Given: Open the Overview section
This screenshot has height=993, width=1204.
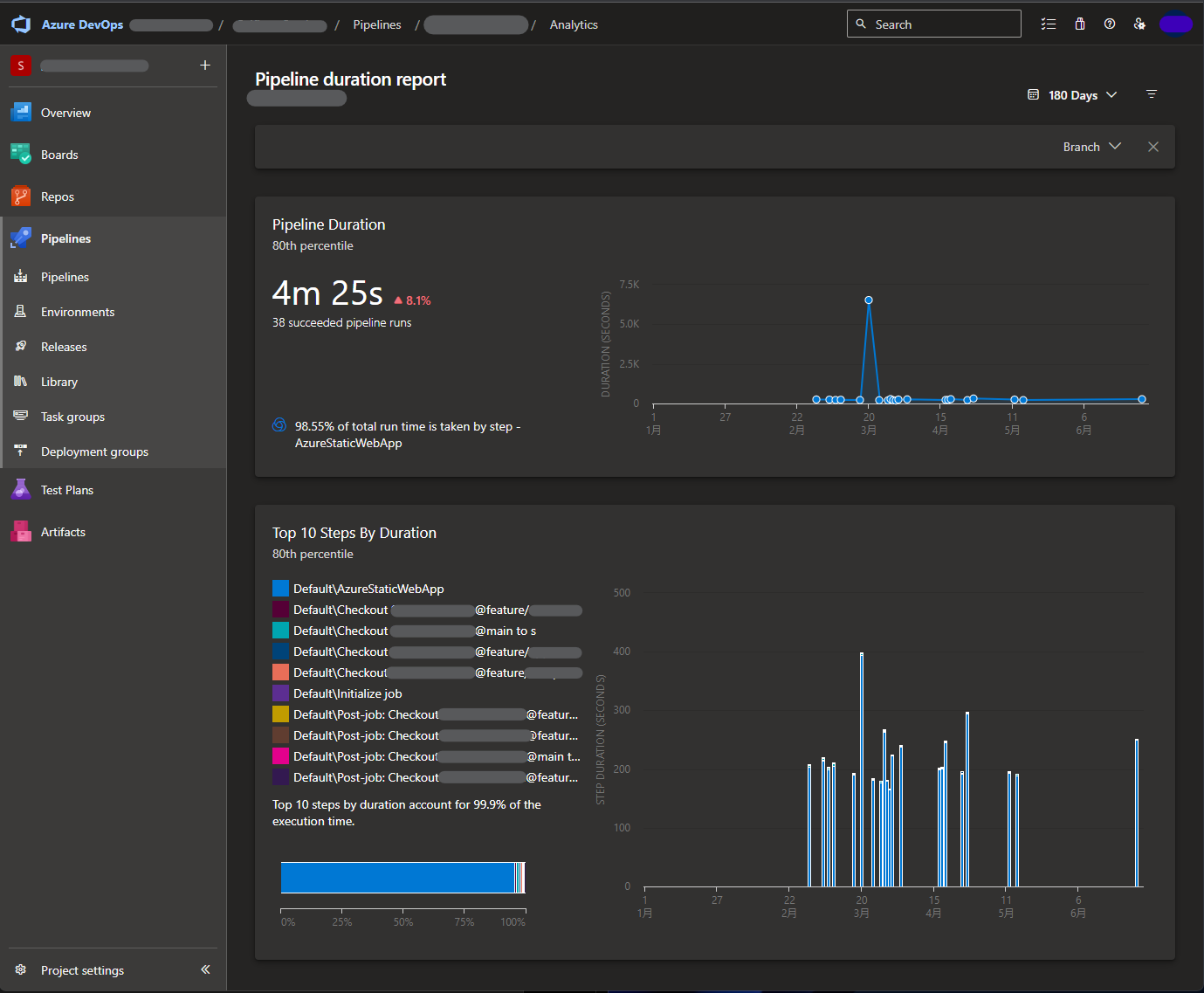Looking at the screenshot, I should (65, 112).
